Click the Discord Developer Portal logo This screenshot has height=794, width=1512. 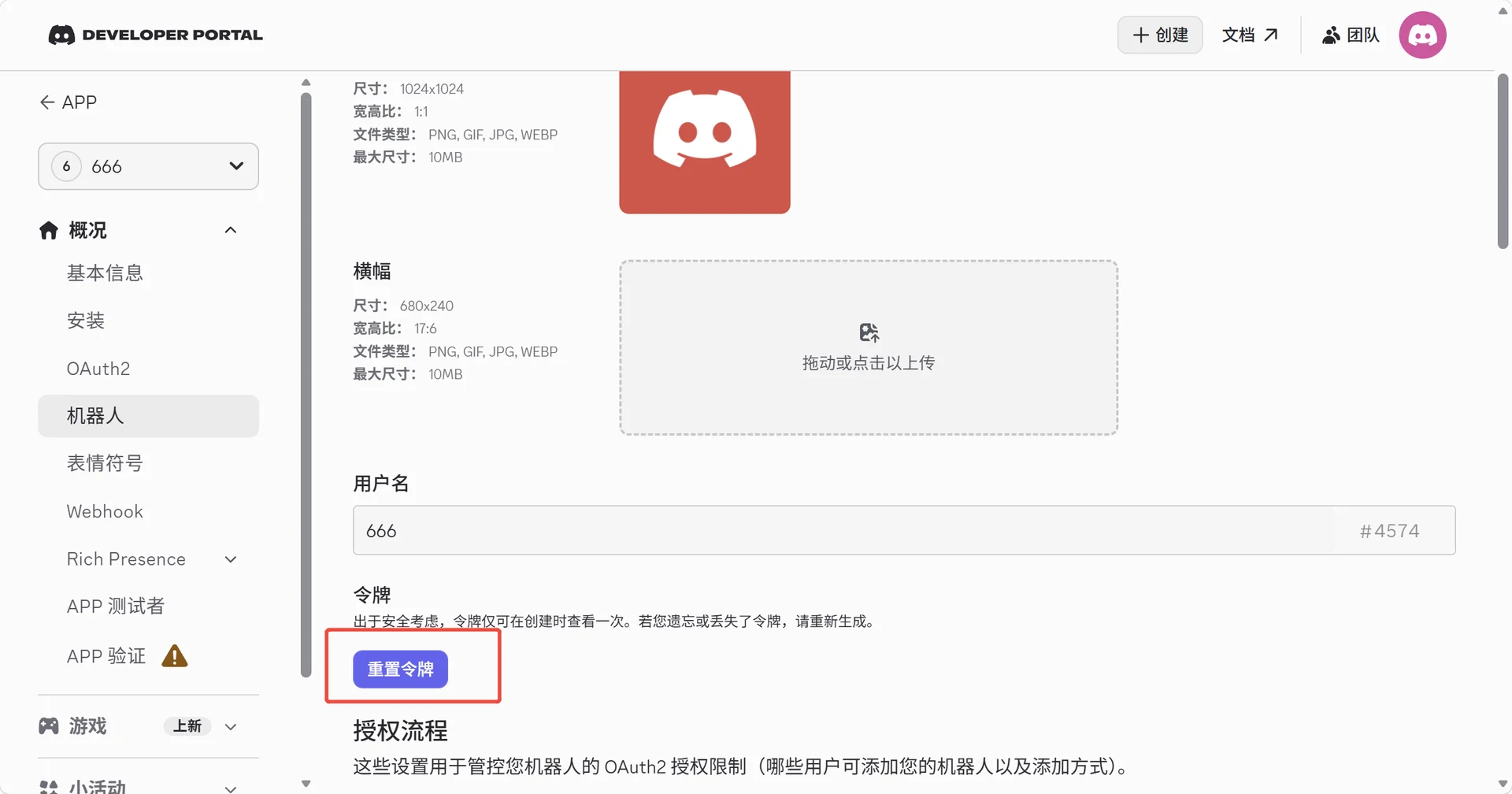155,35
